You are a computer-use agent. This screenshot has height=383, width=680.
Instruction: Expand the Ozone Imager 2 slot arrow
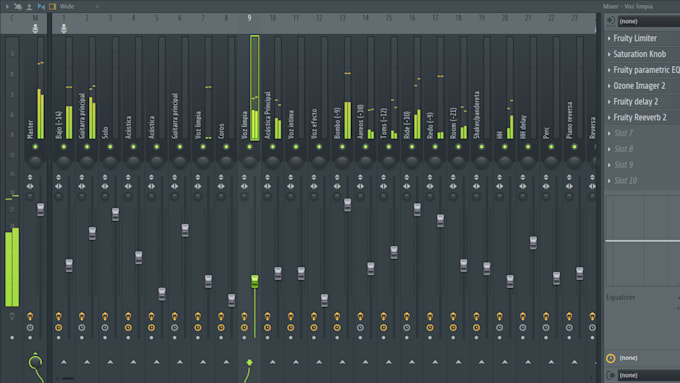tap(609, 86)
